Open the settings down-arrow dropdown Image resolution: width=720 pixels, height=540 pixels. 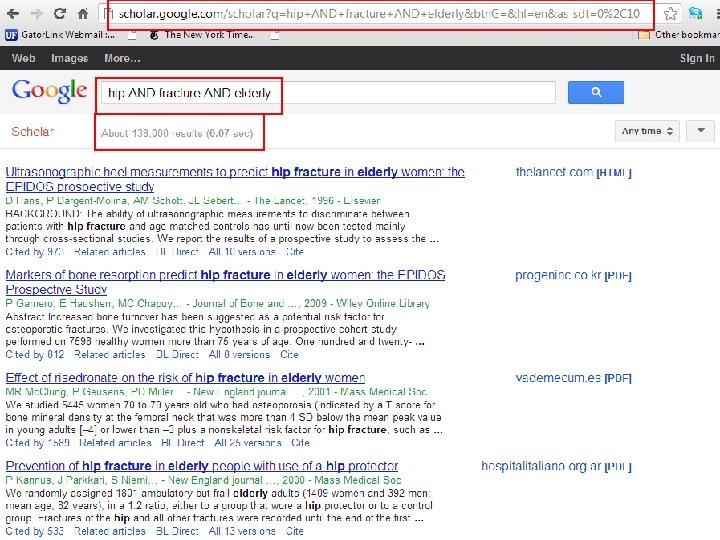coord(701,131)
